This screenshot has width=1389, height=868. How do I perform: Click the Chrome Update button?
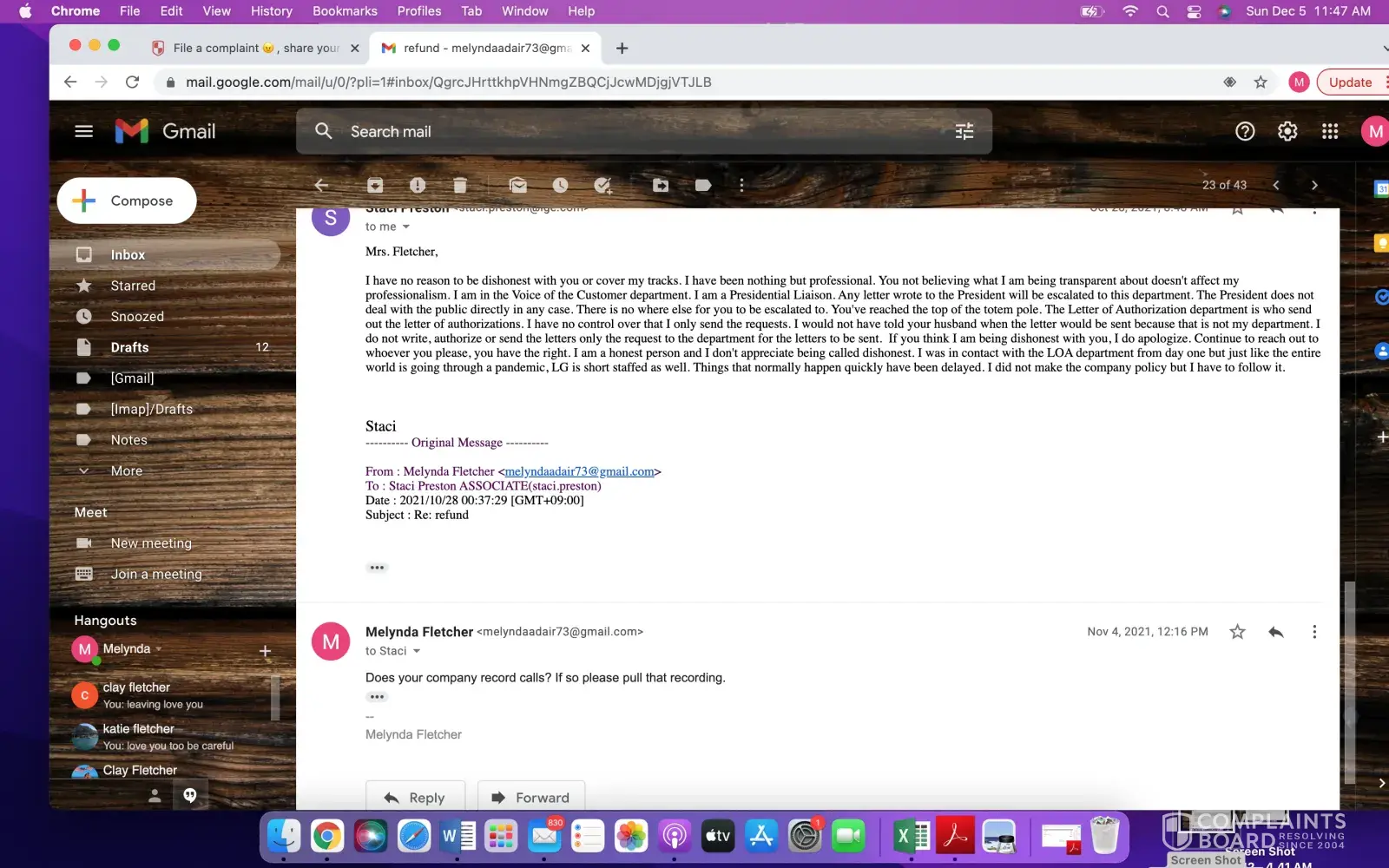tap(1350, 82)
